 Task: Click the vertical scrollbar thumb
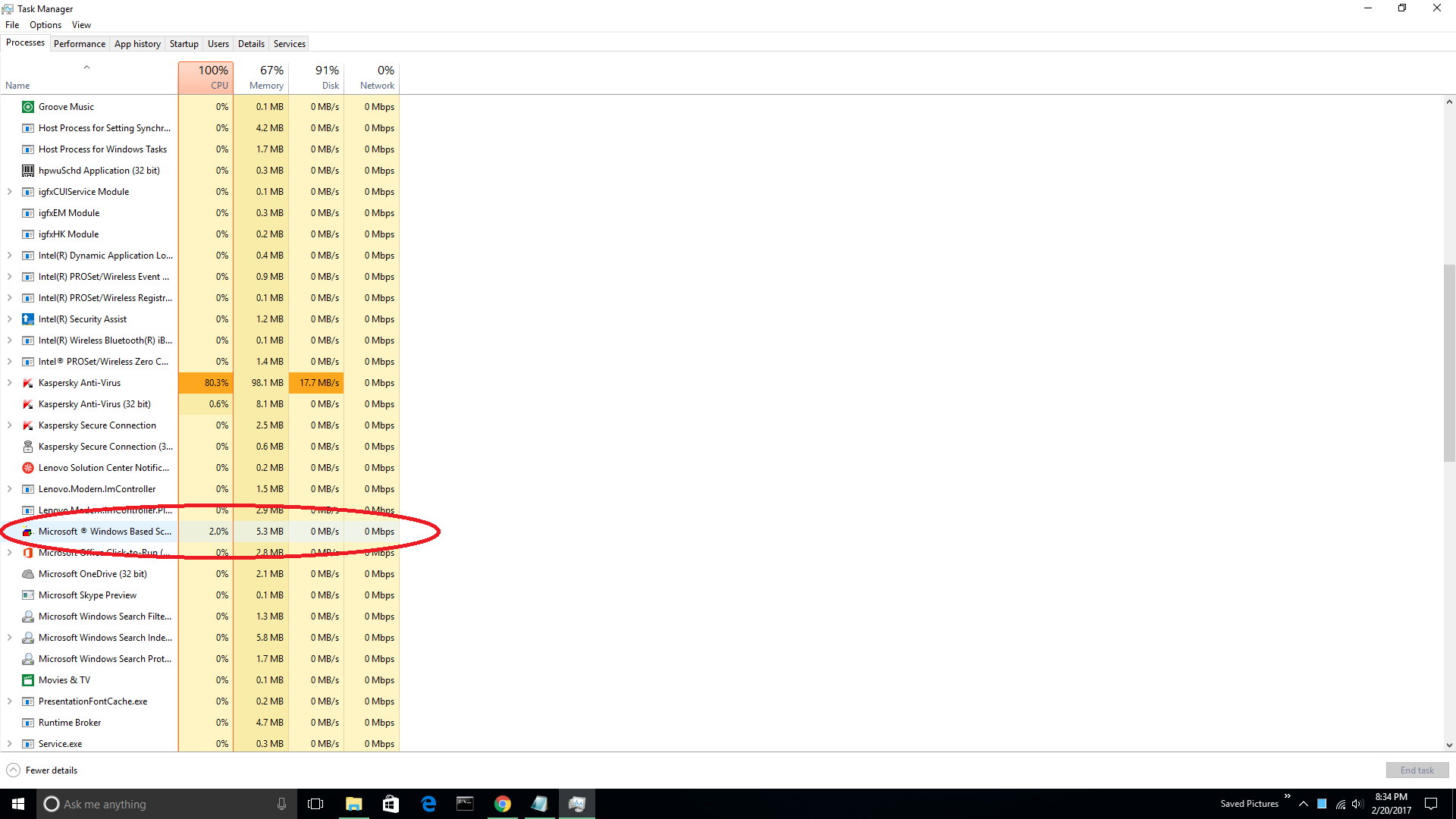tap(1449, 362)
